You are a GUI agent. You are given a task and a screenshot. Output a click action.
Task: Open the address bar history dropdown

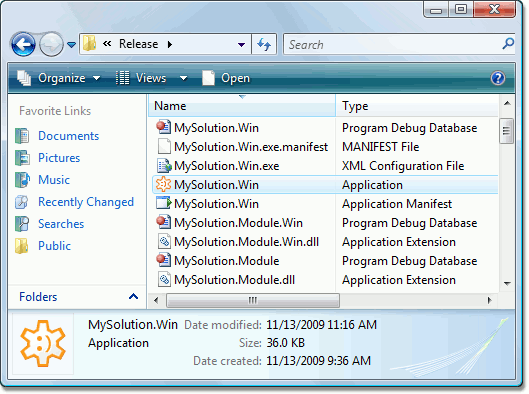pyautogui.click(x=241, y=44)
